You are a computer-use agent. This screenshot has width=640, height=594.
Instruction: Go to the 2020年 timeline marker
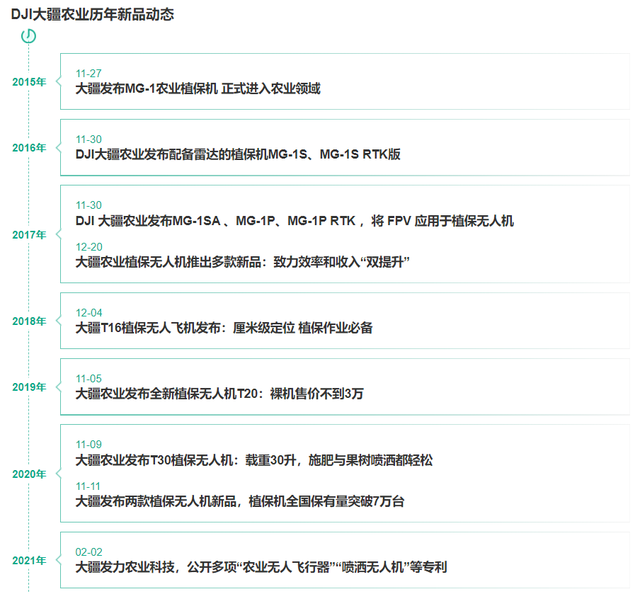29,474
